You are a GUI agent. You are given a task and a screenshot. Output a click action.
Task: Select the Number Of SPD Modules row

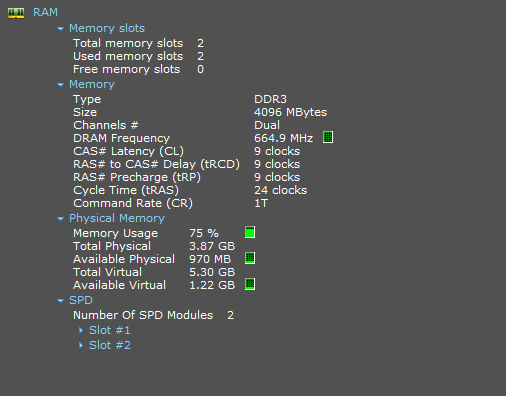click(x=154, y=315)
